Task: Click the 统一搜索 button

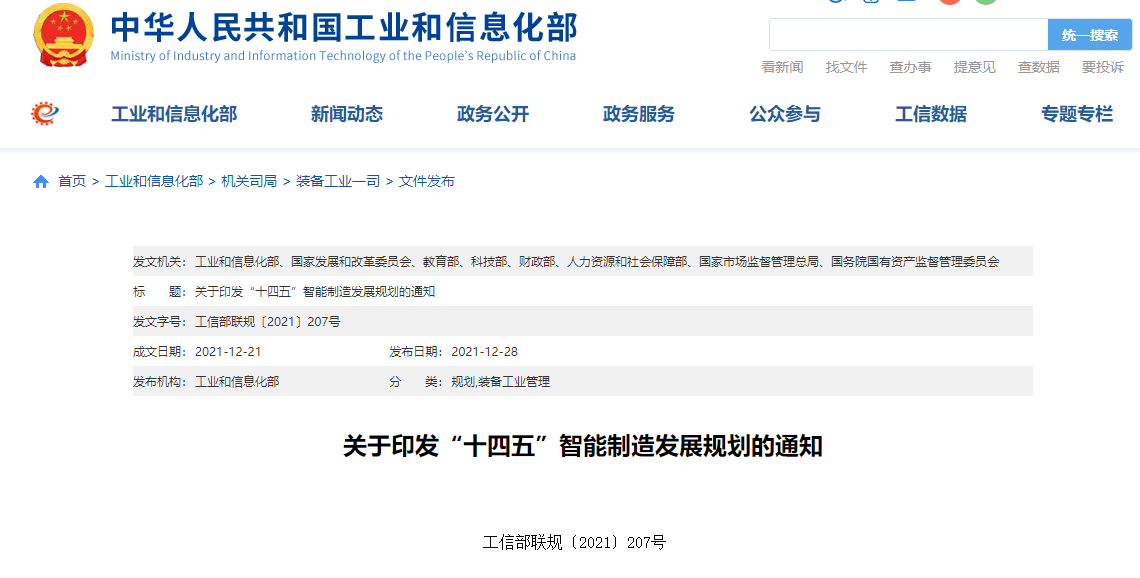Action: pyautogui.click(x=1090, y=35)
